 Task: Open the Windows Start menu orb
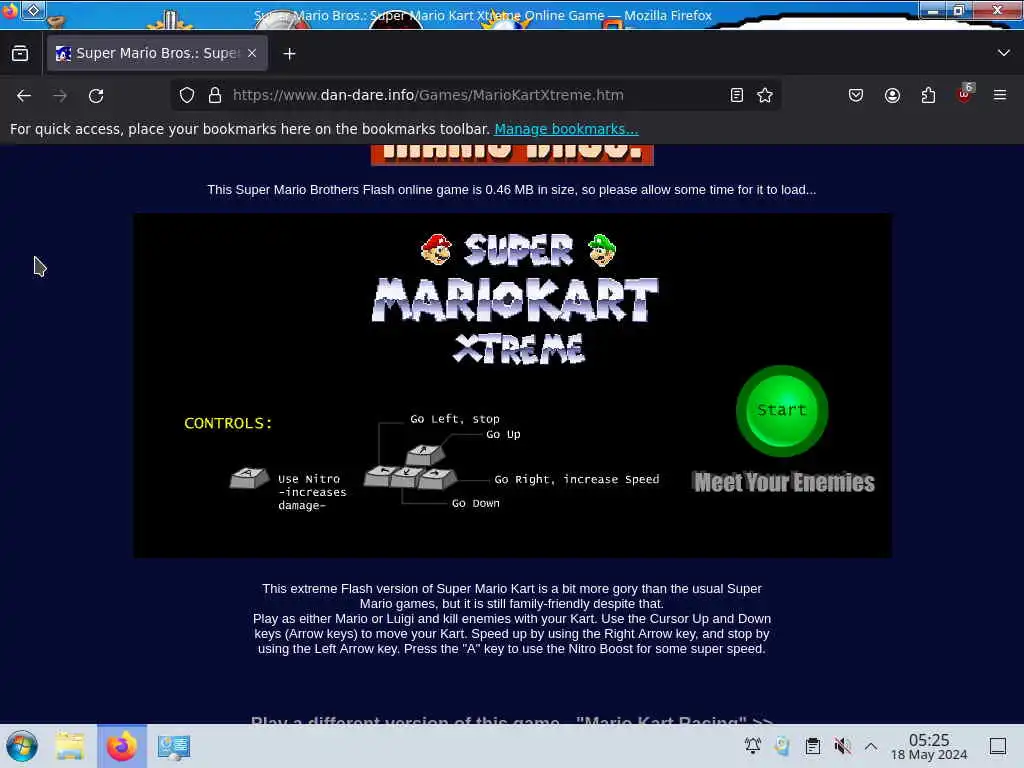22,746
